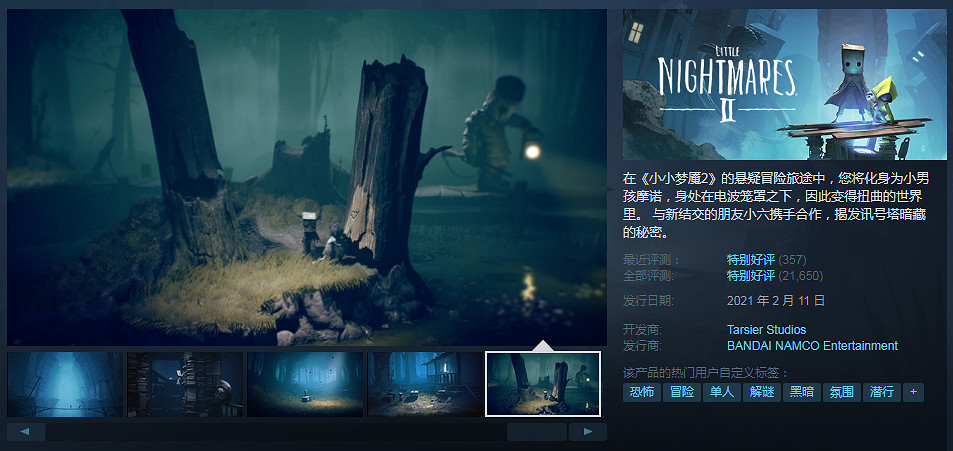Select the first thumbnail with blue tunnel
953x451 pixels.
click(65, 384)
